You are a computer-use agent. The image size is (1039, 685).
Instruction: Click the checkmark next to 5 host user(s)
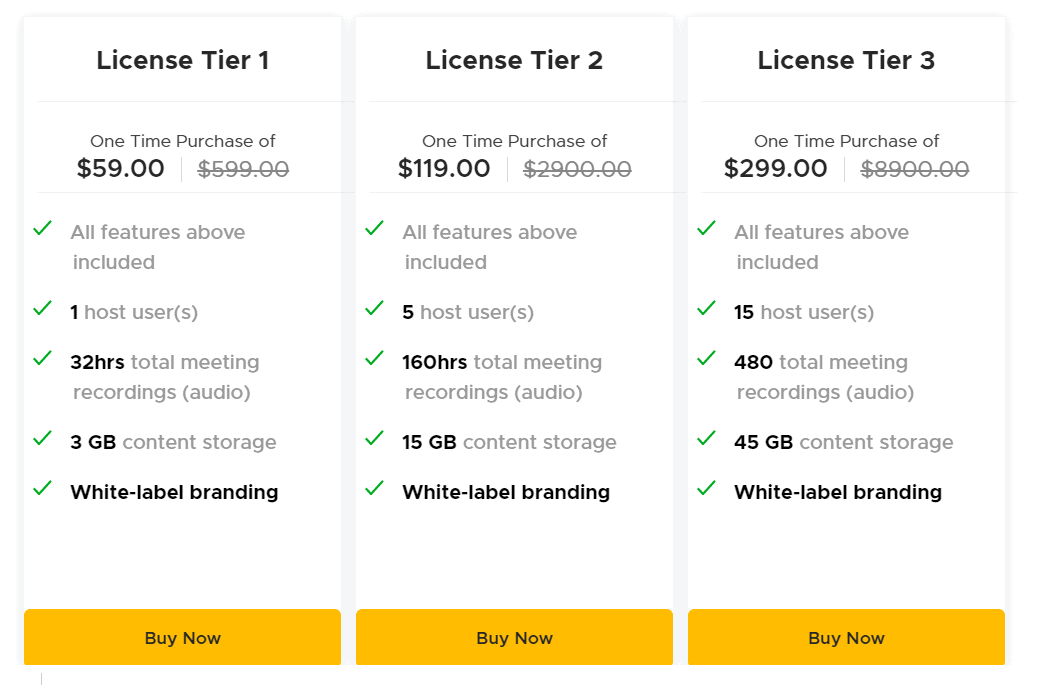pos(374,311)
